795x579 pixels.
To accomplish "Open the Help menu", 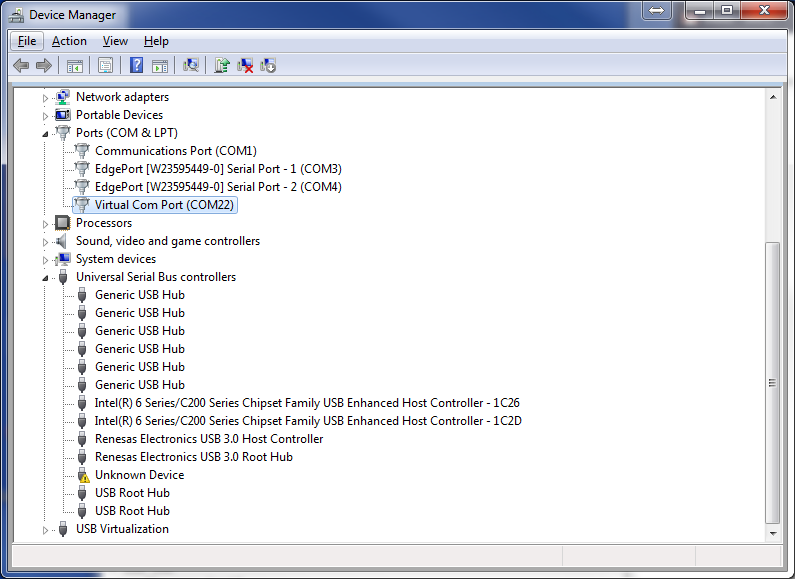I will pyautogui.click(x=156, y=41).
